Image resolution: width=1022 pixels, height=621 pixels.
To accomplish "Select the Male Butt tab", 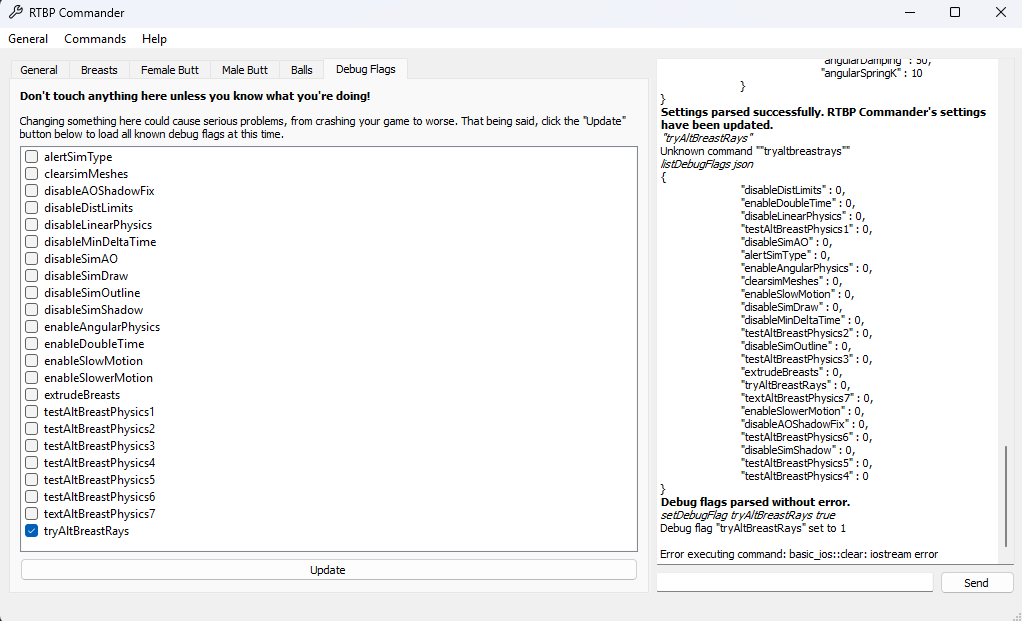I will point(244,70).
